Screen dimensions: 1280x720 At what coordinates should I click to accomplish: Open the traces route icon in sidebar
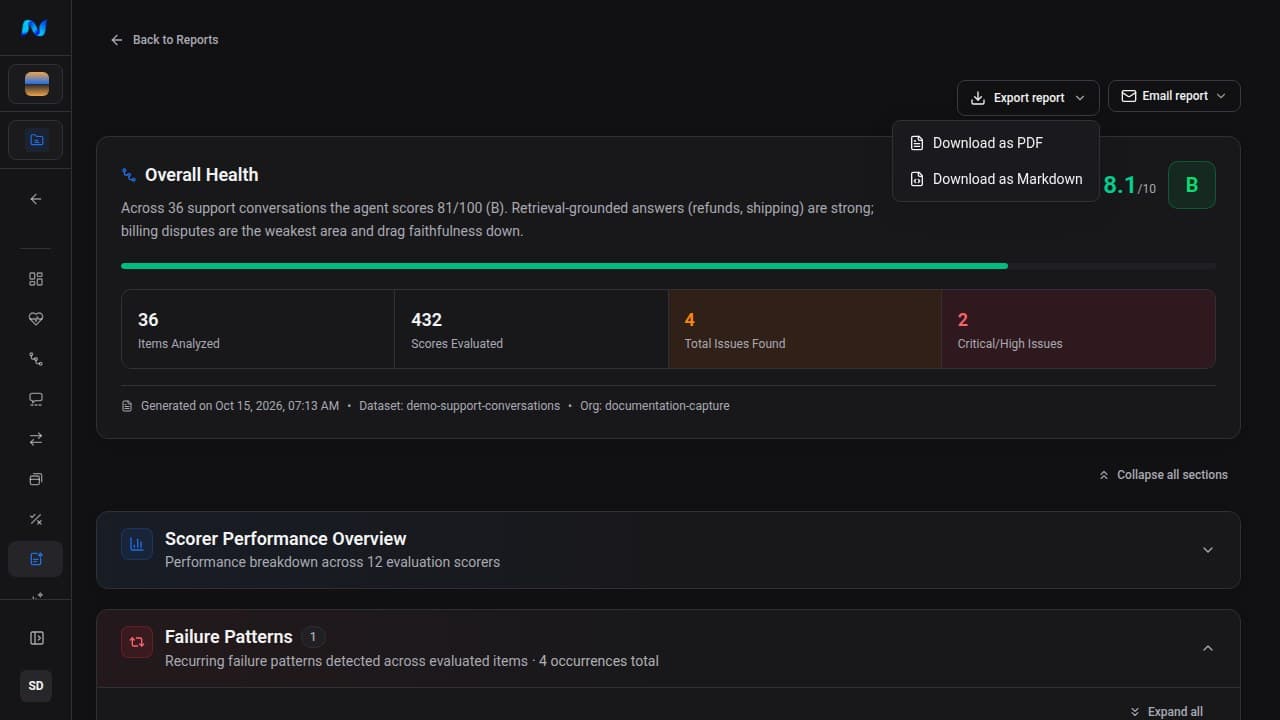point(36,359)
